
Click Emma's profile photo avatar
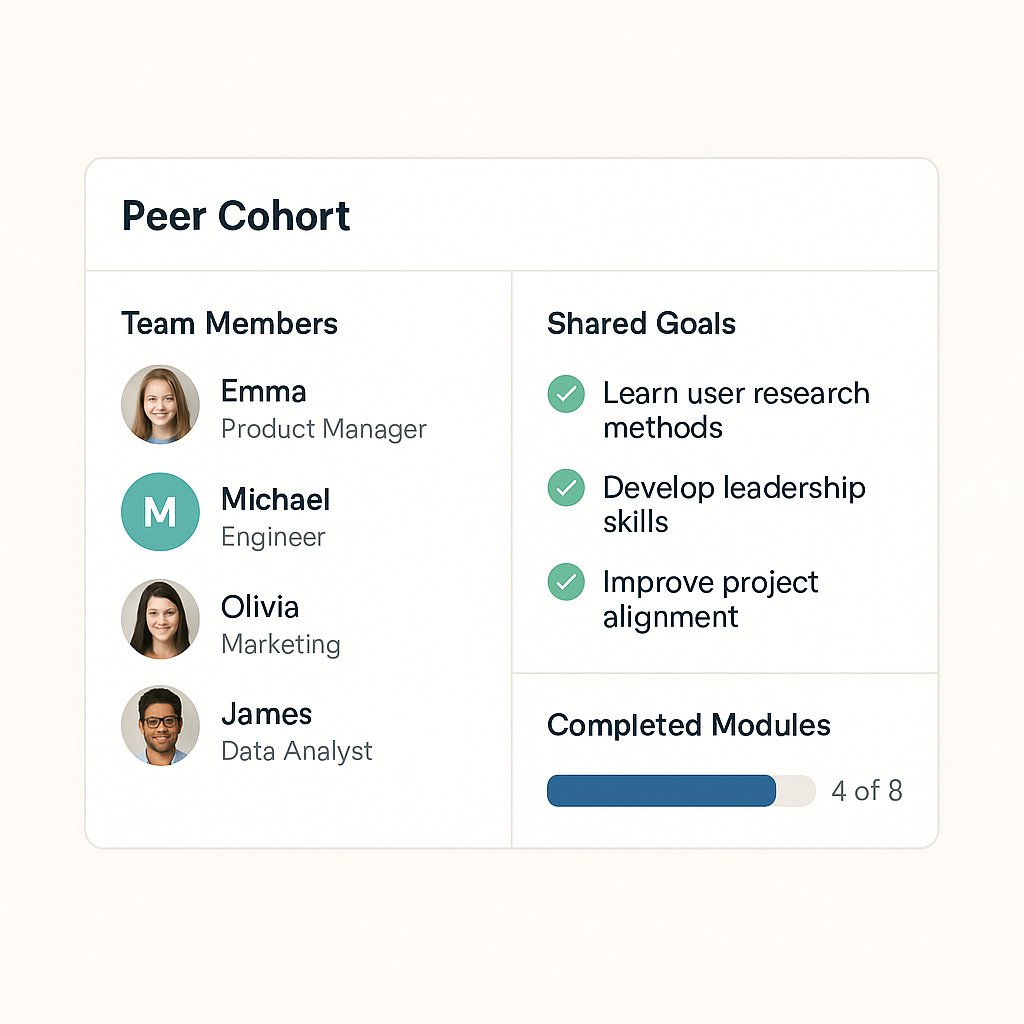(160, 405)
